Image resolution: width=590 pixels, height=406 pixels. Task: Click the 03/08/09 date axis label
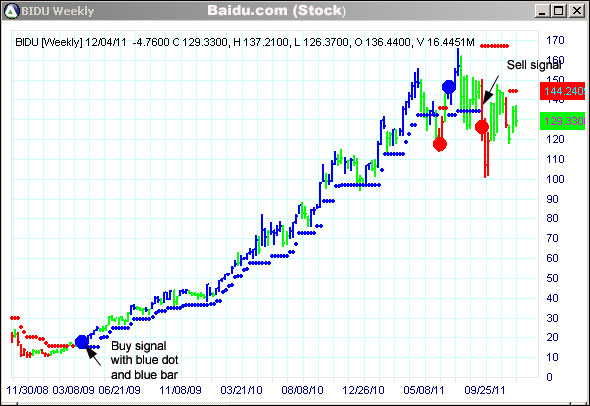point(73,390)
